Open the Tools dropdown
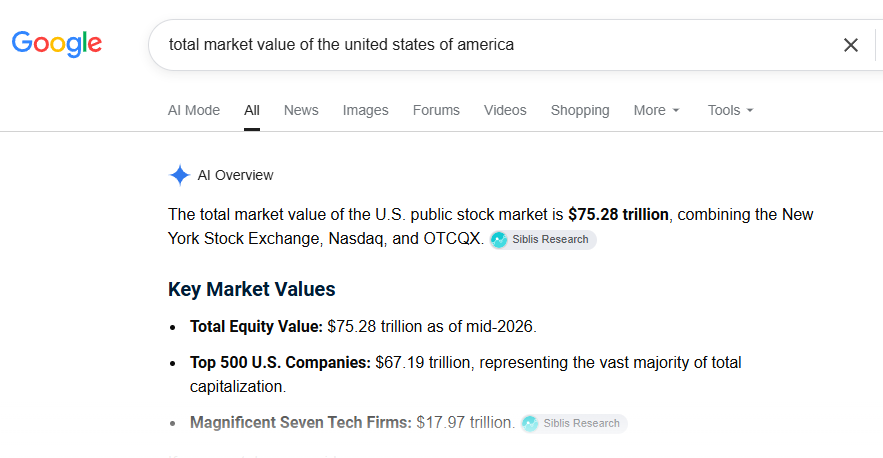883x458 pixels. click(730, 110)
